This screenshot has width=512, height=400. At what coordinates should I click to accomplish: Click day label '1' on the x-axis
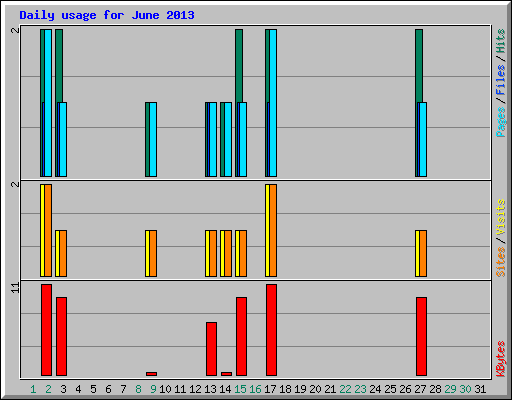(x=33, y=389)
